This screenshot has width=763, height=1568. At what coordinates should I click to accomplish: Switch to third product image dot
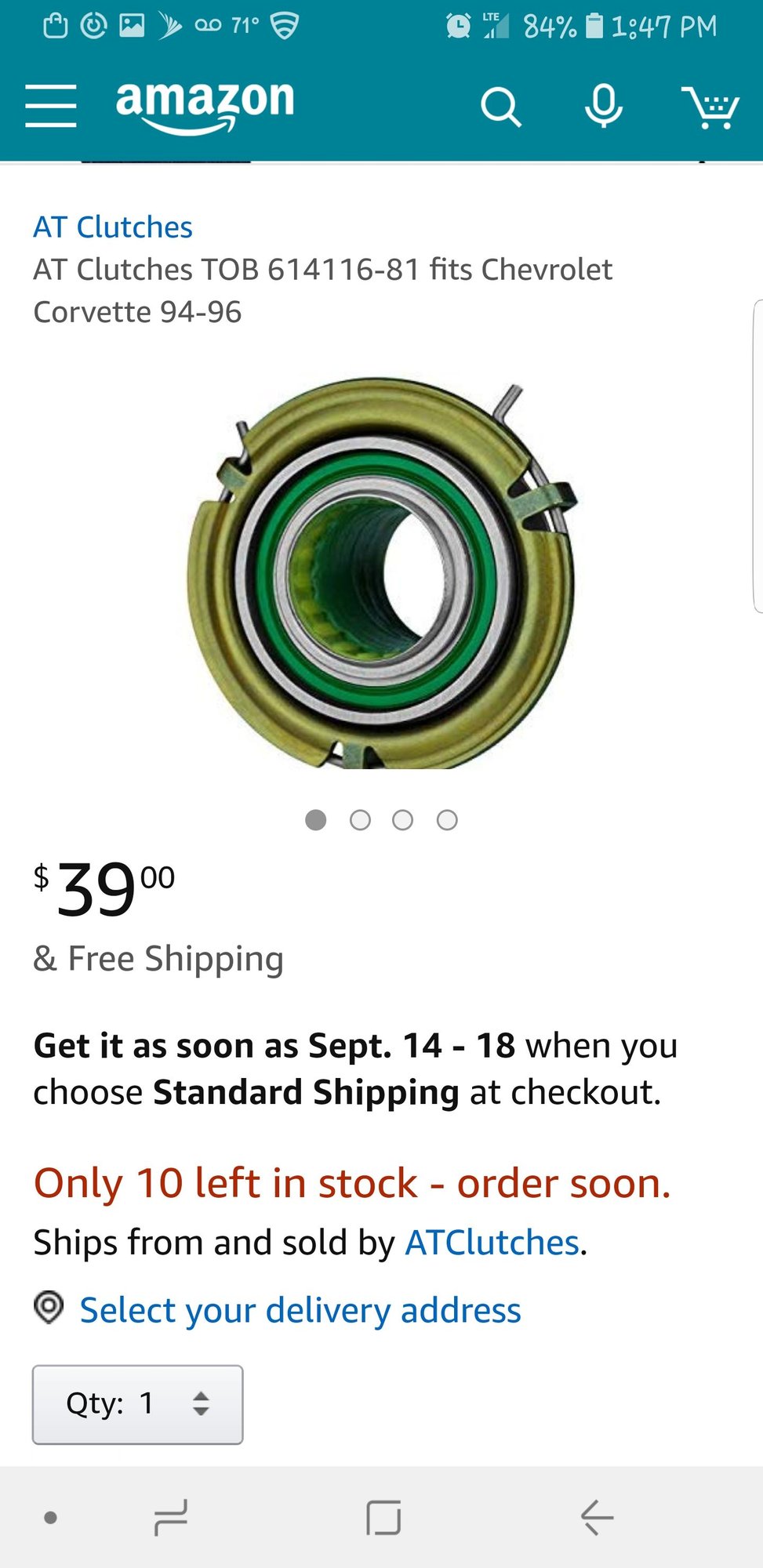pyautogui.click(x=403, y=820)
